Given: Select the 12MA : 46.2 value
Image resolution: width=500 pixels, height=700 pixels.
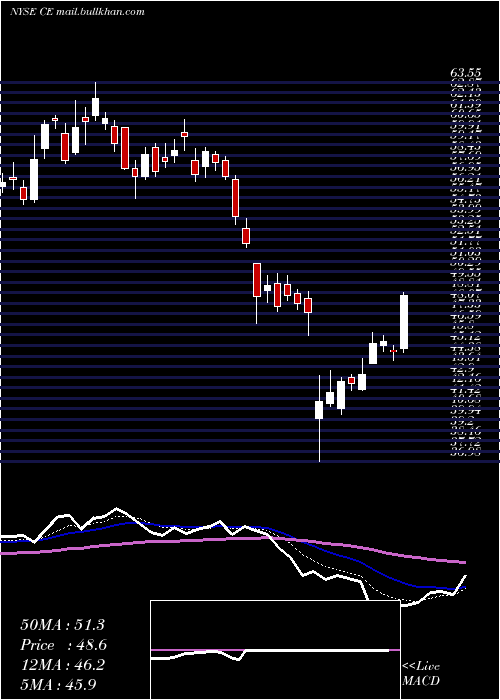Looking at the screenshot, I should (x=62, y=665).
